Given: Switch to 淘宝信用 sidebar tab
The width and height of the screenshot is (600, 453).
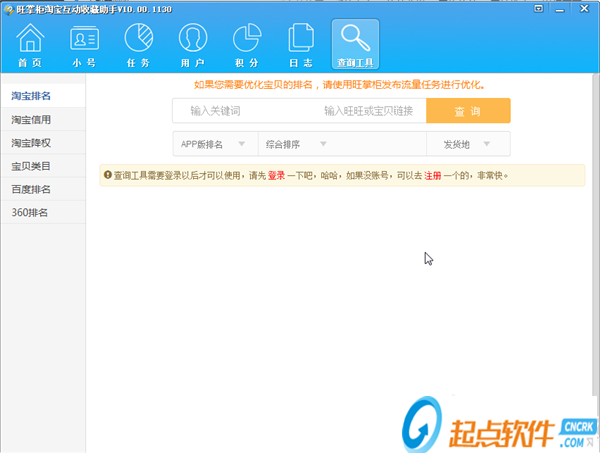Looking at the screenshot, I should click(x=43, y=119).
